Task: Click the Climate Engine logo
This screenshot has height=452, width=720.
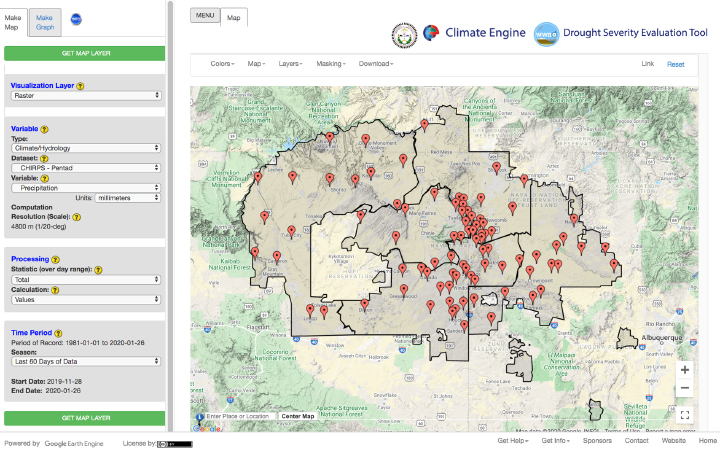Action: 469,33
